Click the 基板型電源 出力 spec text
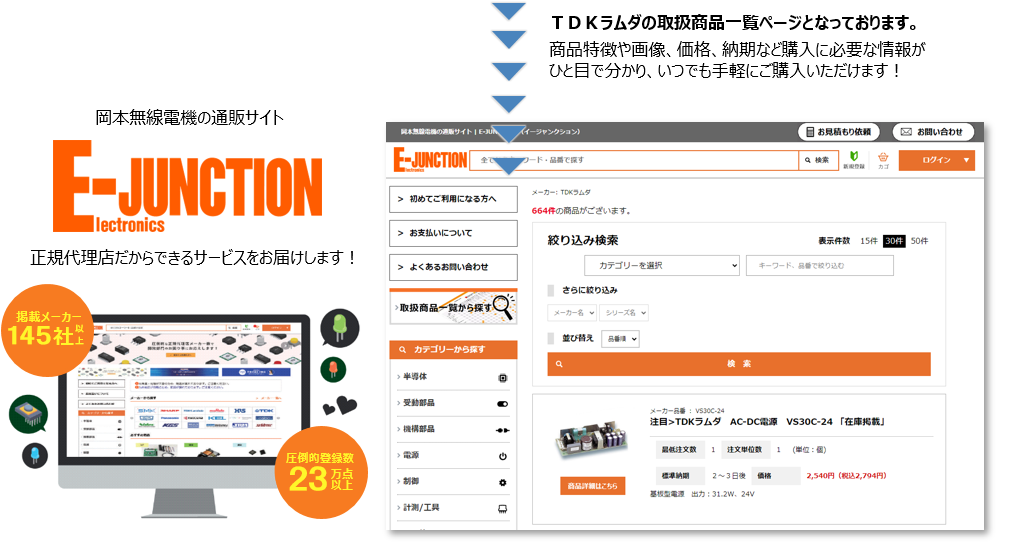 702,494
